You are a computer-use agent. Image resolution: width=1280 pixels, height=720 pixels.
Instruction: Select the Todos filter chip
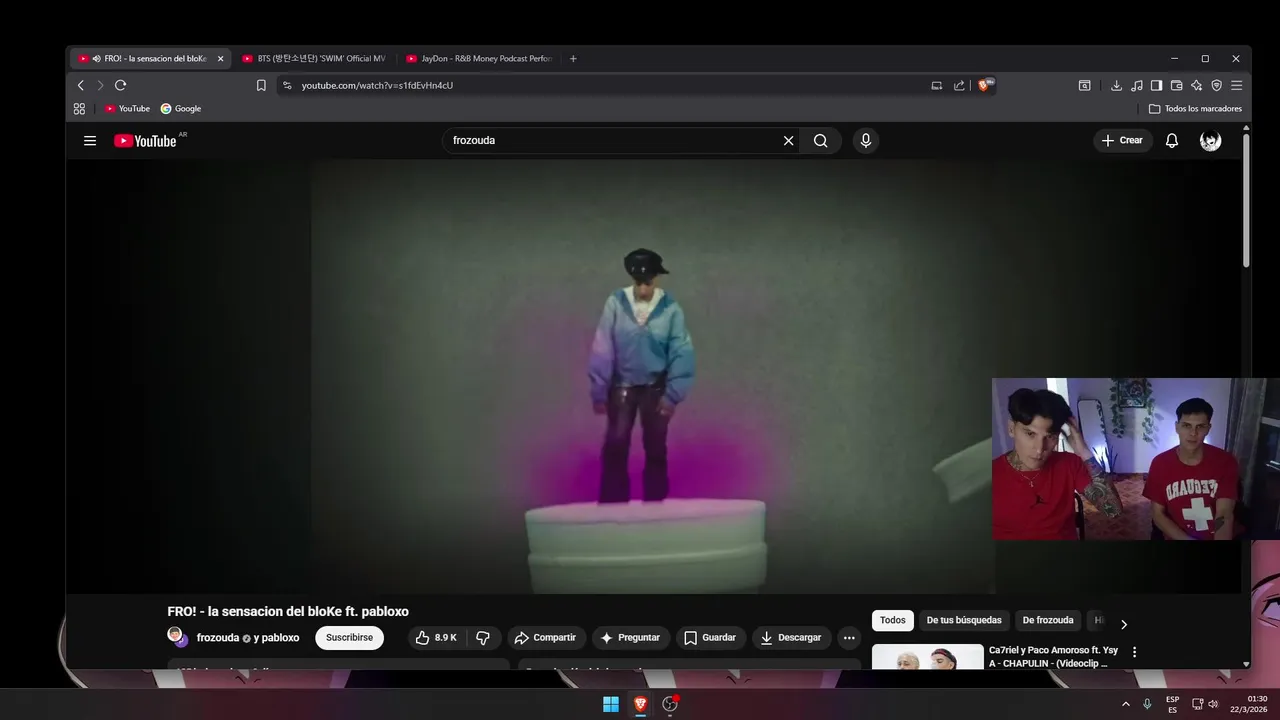893,621
